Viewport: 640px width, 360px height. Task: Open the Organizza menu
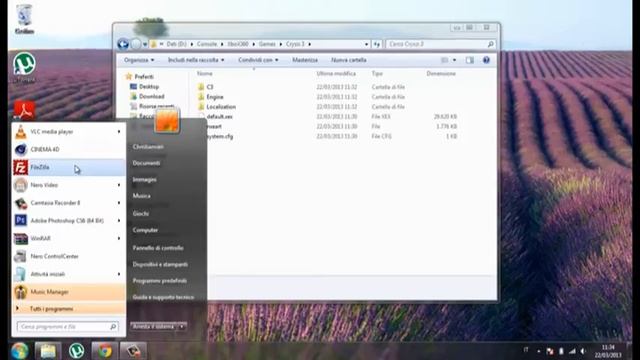139,60
